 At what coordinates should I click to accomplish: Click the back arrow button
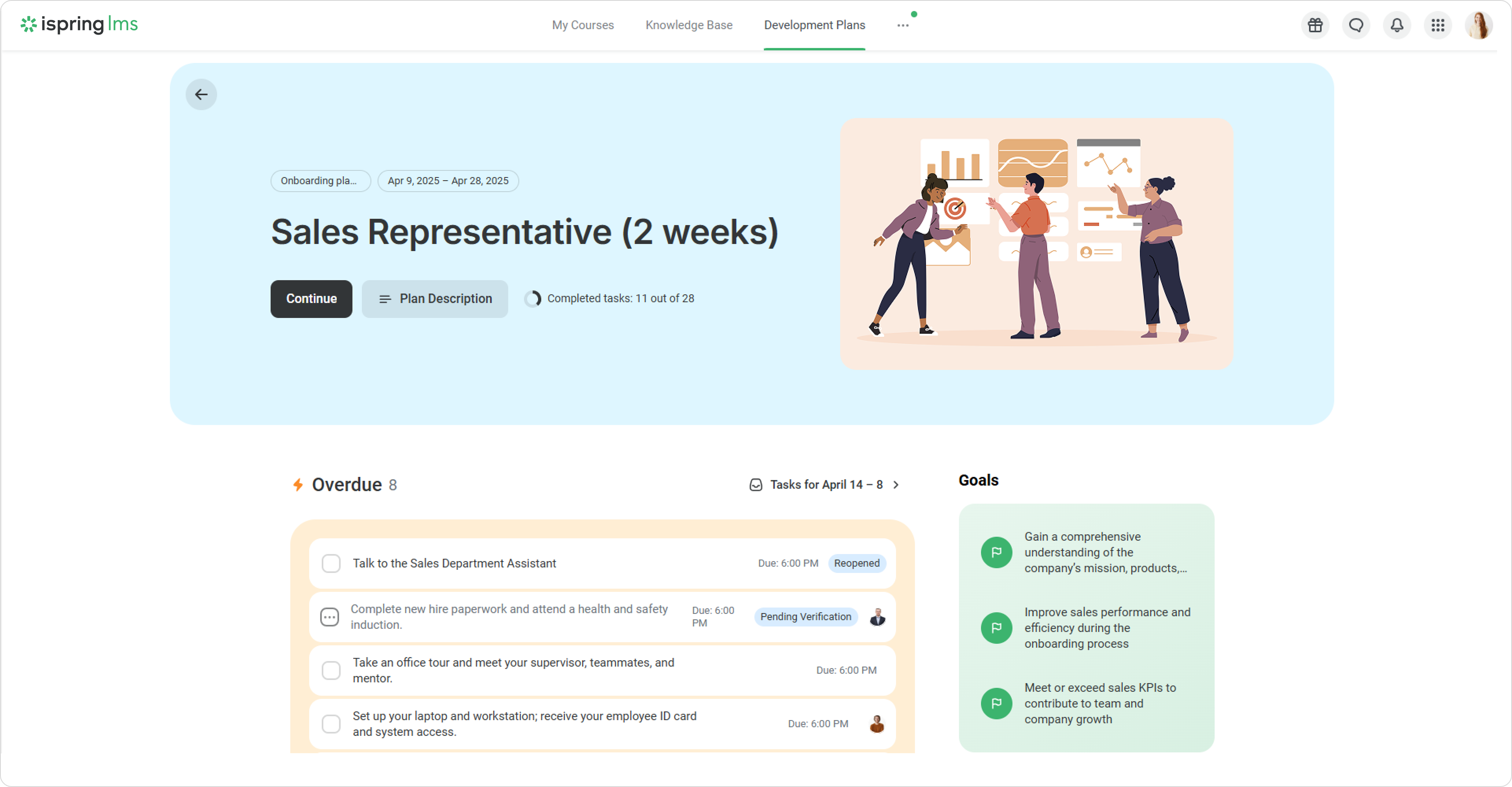pyautogui.click(x=201, y=94)
